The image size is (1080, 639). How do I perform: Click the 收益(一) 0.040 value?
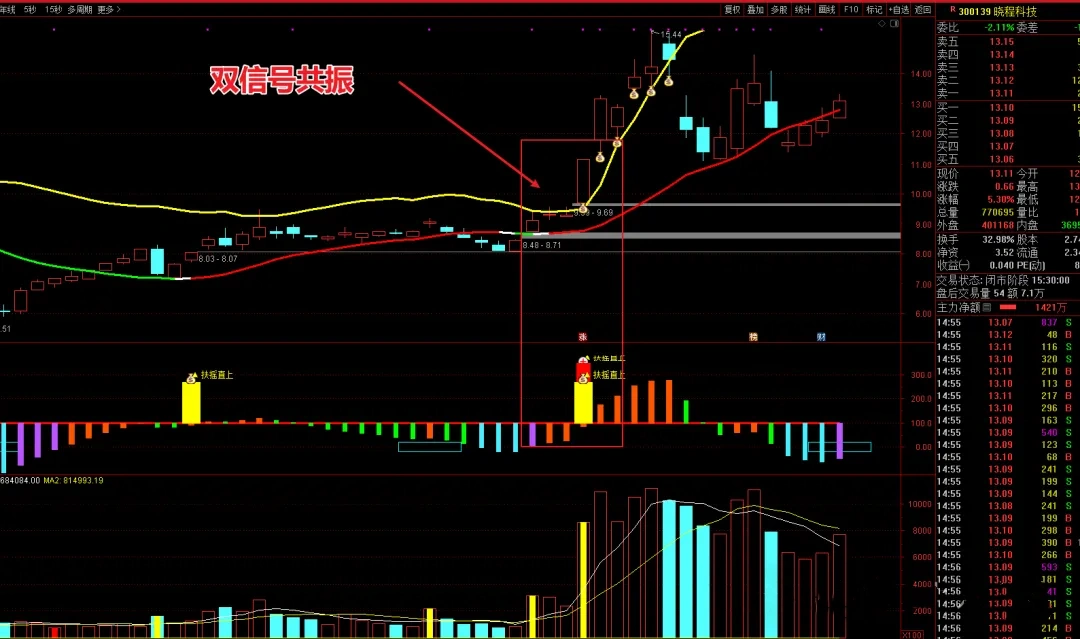coord(1001,265)
